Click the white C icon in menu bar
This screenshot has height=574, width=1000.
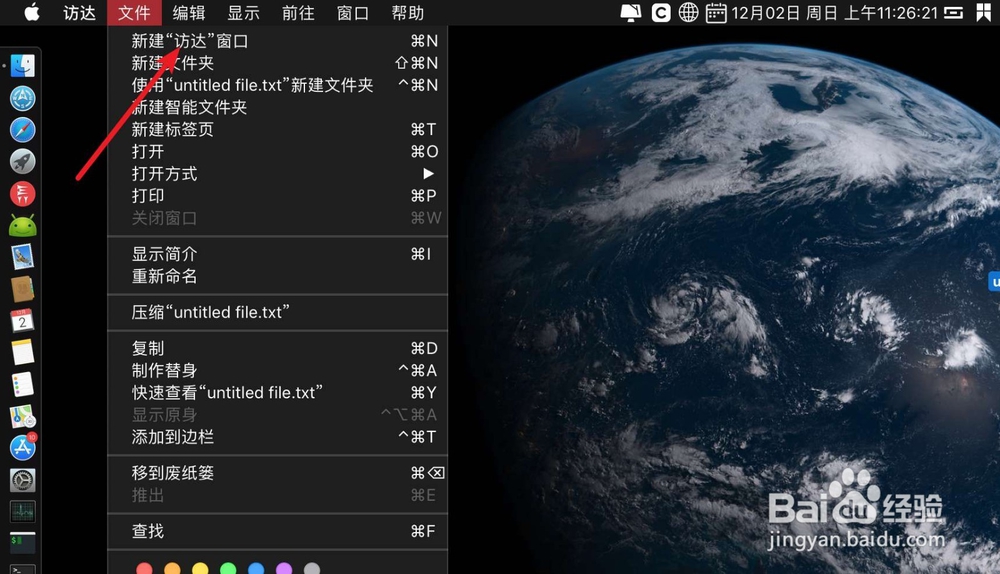(x=661, y=13)
